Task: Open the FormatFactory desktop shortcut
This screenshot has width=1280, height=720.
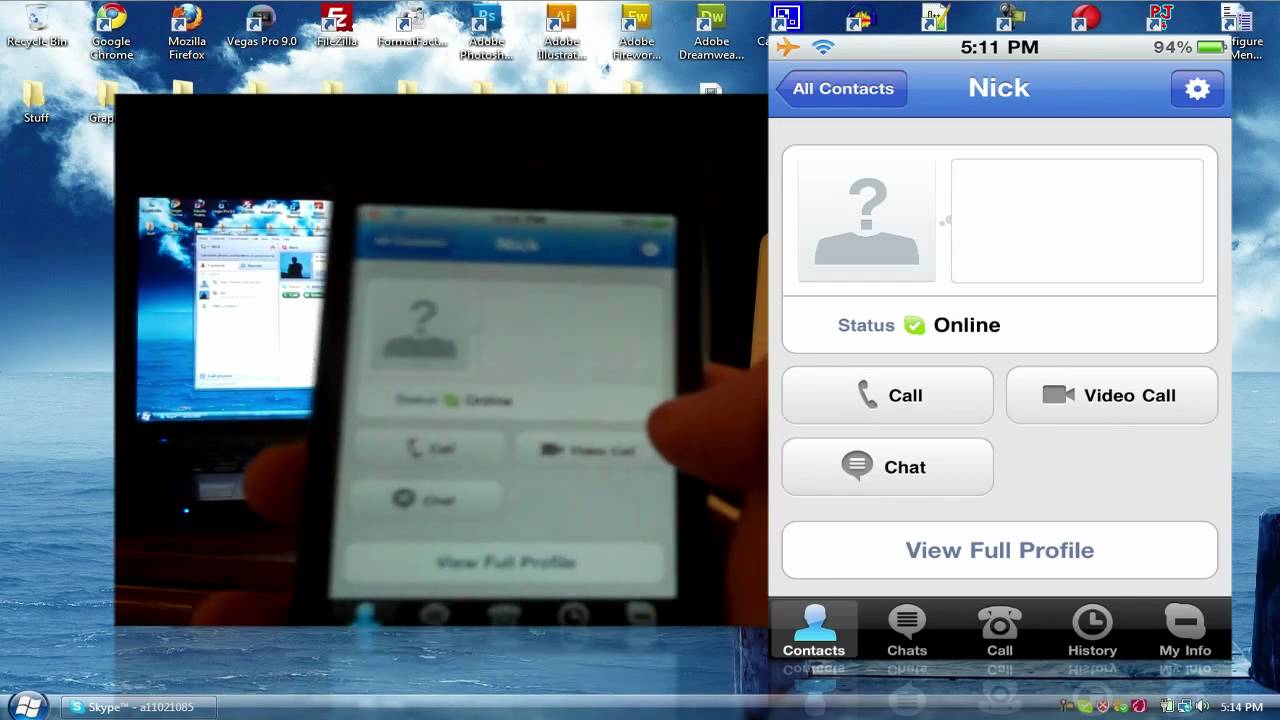Action: click(411, 27)
